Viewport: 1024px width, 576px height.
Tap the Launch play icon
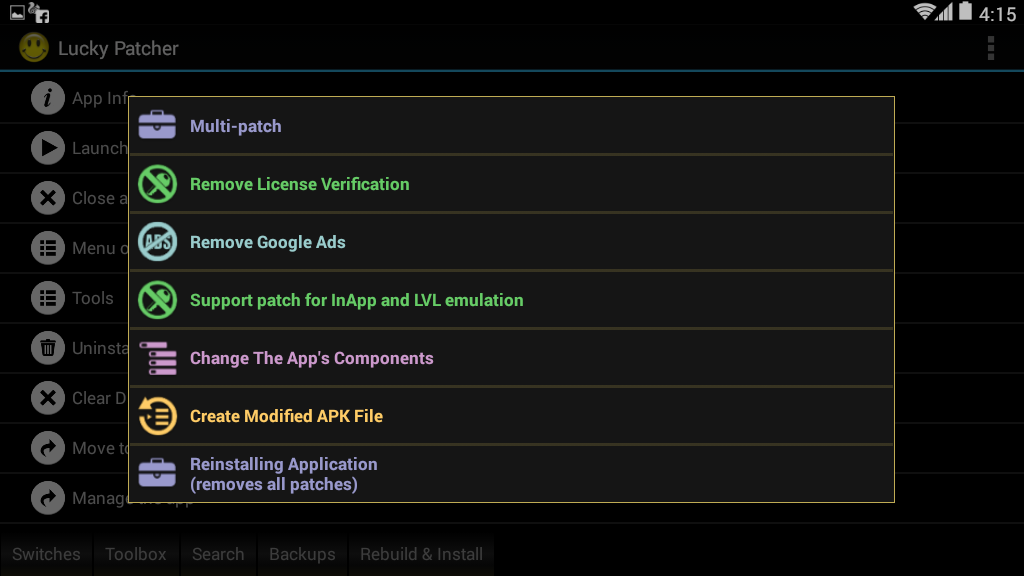(x=48, y=148)
